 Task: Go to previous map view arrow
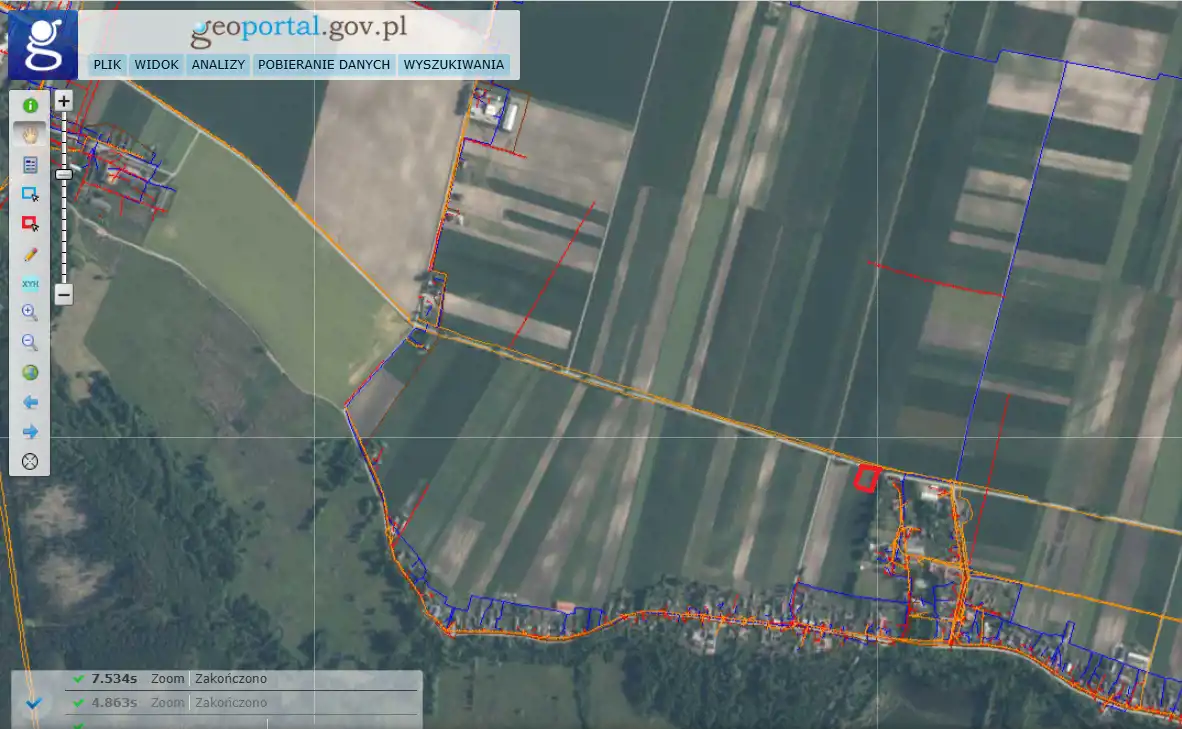[x=30, y=402]
